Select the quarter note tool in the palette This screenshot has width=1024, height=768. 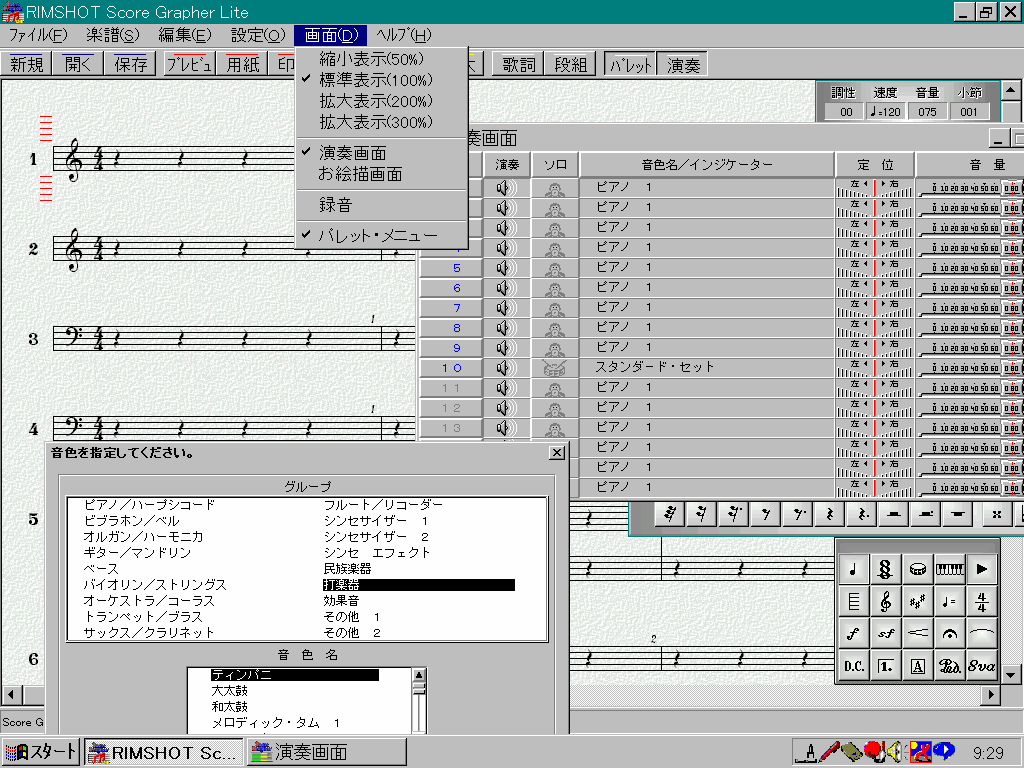click(853, 569)
